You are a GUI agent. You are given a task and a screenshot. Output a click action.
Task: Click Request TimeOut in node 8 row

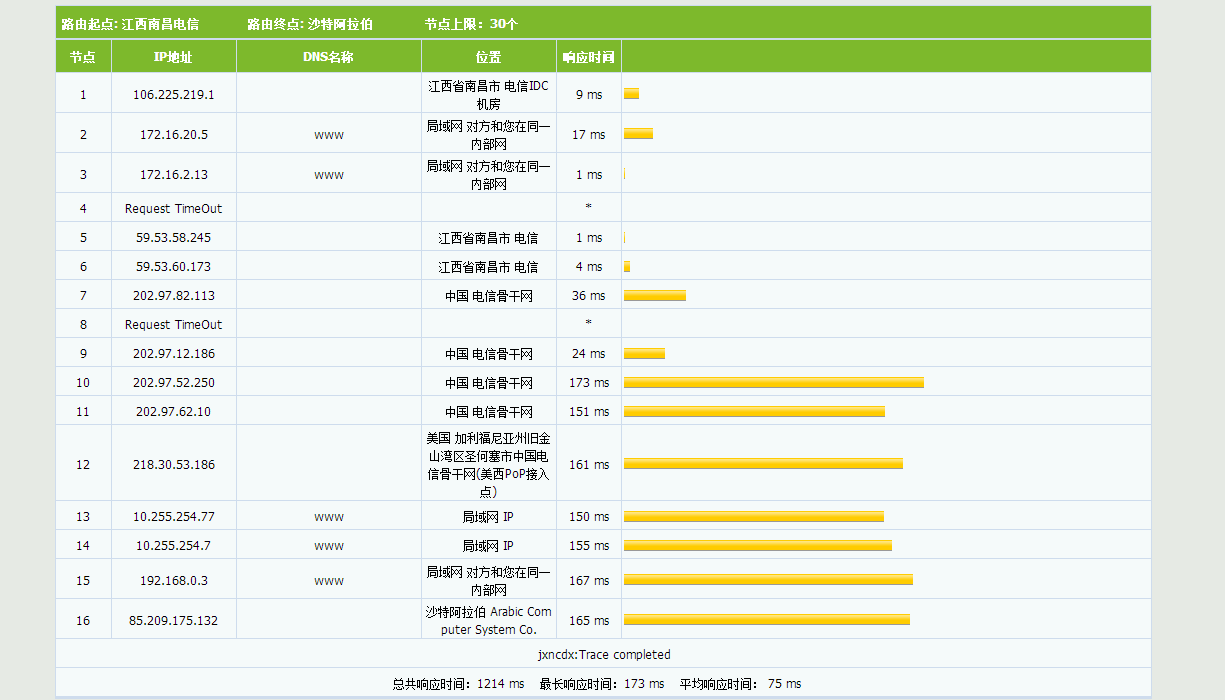pyautogui.click(x=173, y=325)
